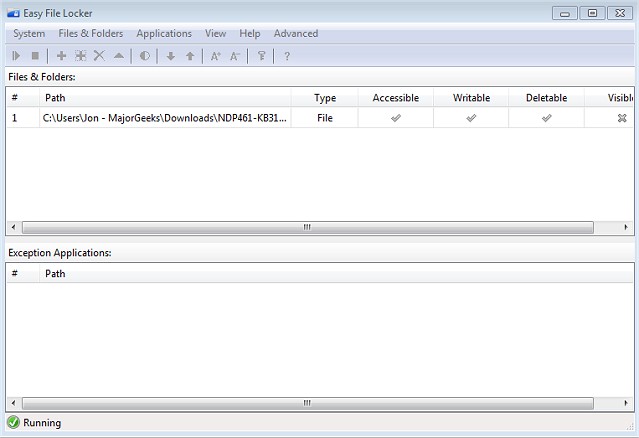This screenshot has width=639, height=438.
Task: Toggle Writable checkmark for NDP461 file
Action: coord(471,118)
